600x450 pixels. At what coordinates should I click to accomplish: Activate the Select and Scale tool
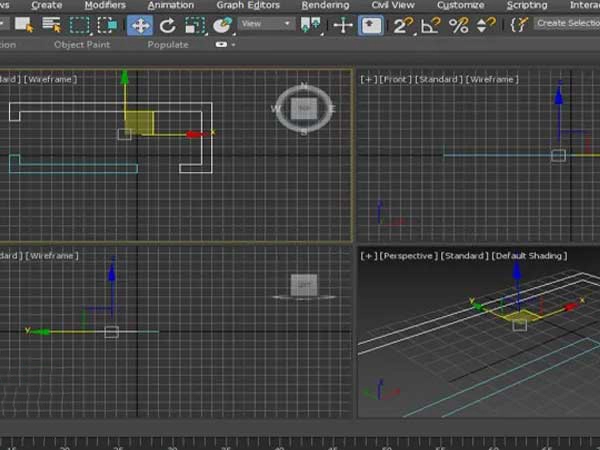195,26
